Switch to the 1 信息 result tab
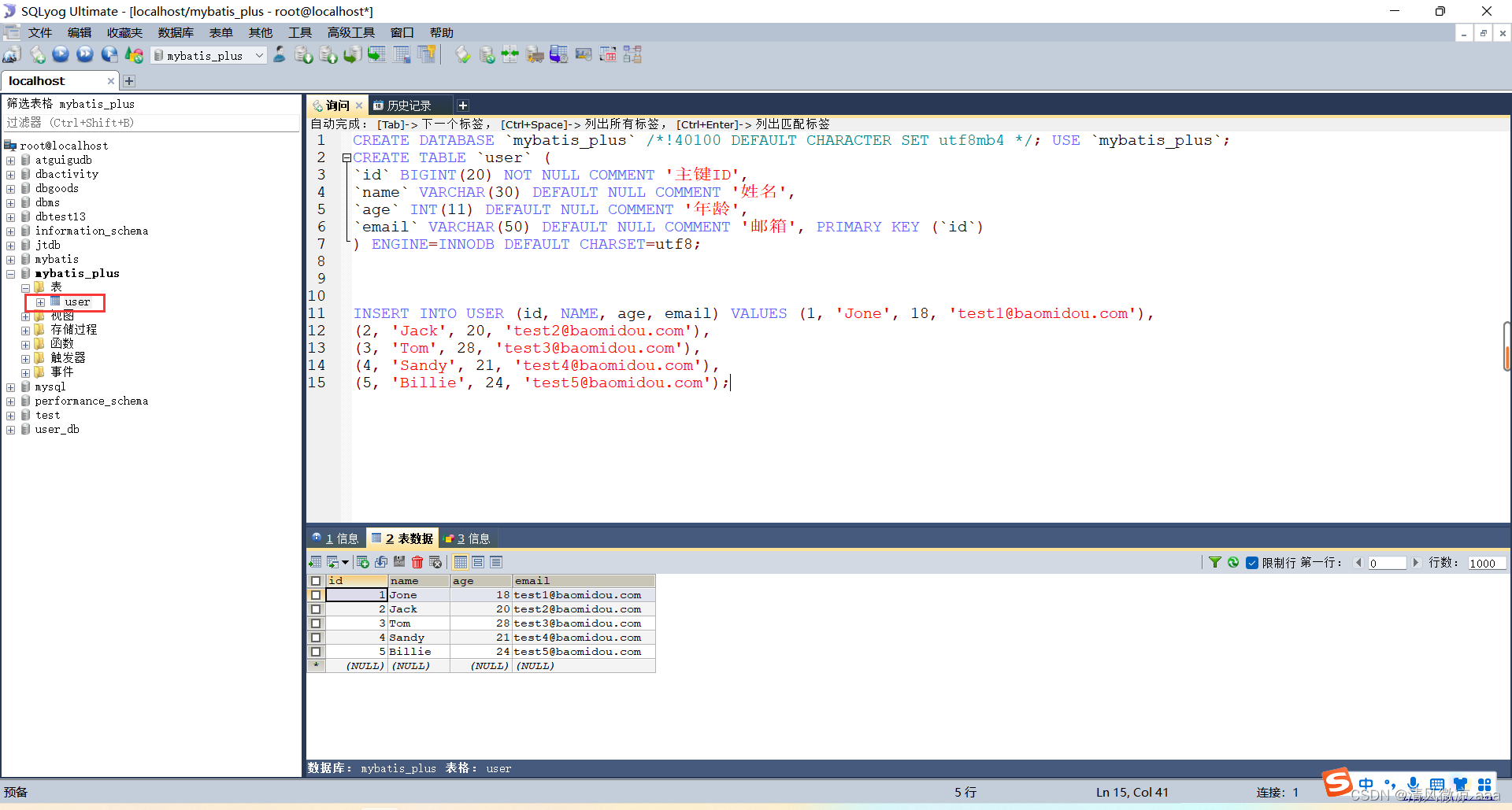 coord(336,538)
